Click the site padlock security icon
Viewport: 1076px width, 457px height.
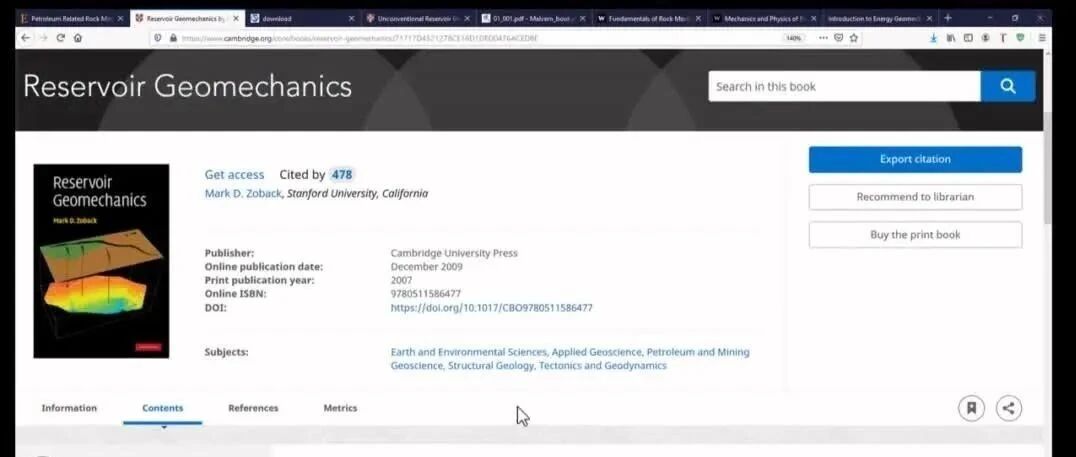tap(172, 38)
